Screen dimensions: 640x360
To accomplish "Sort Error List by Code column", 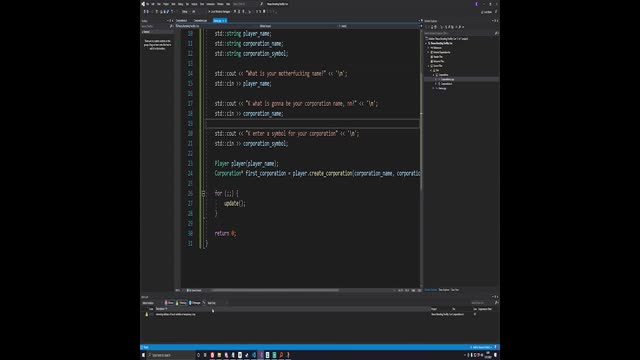I will 151,309.
